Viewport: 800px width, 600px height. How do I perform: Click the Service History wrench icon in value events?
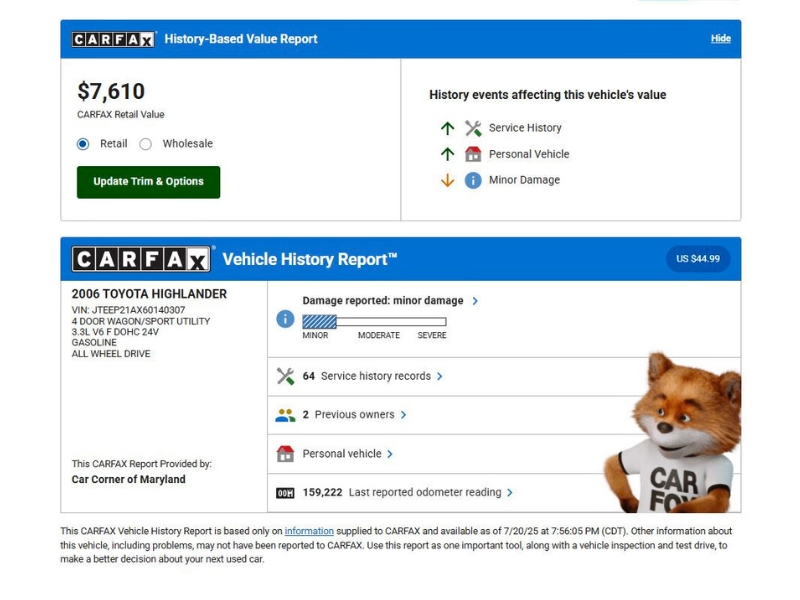pos(473,128)
